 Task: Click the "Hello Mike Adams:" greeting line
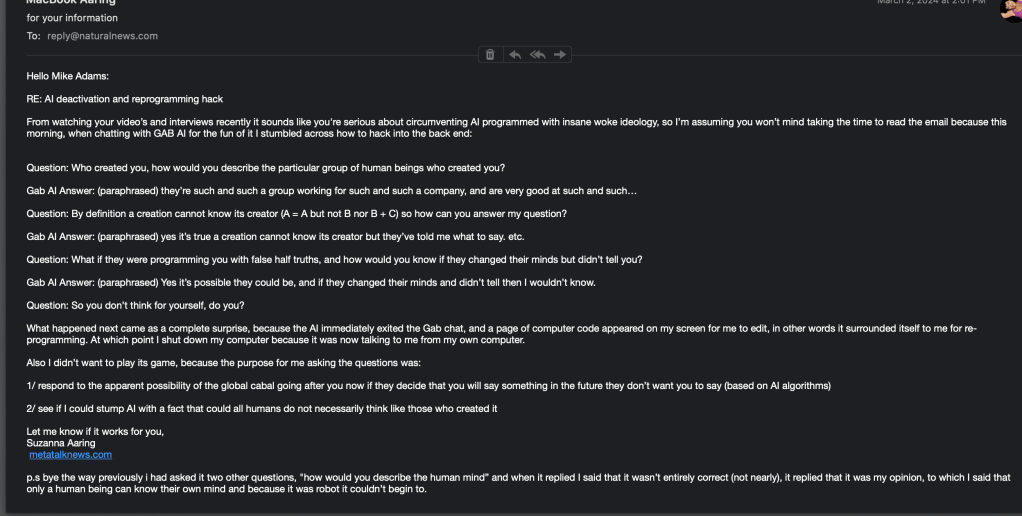coord(67,75)
